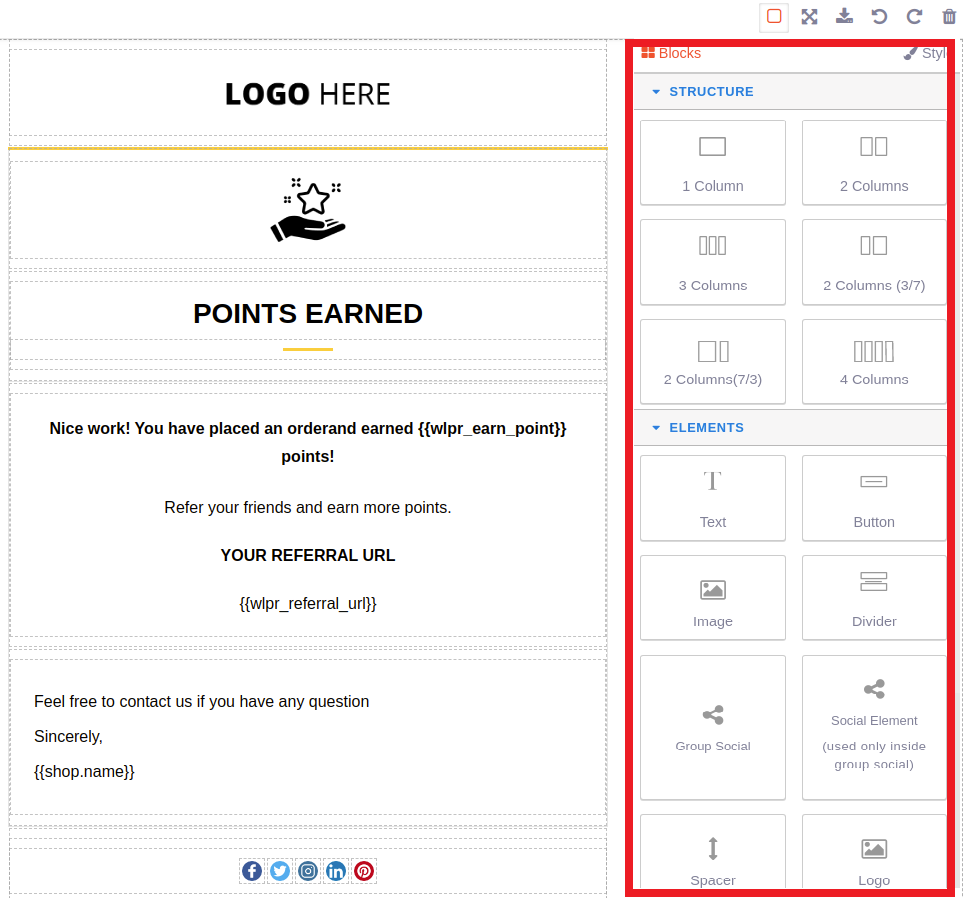
Task: Click the trash icon to clear template
Action: point(948,17)
